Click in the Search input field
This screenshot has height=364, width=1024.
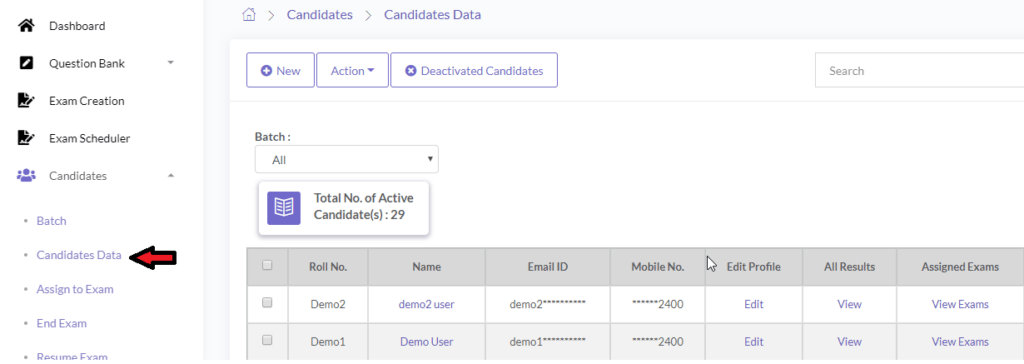point(919,71)
